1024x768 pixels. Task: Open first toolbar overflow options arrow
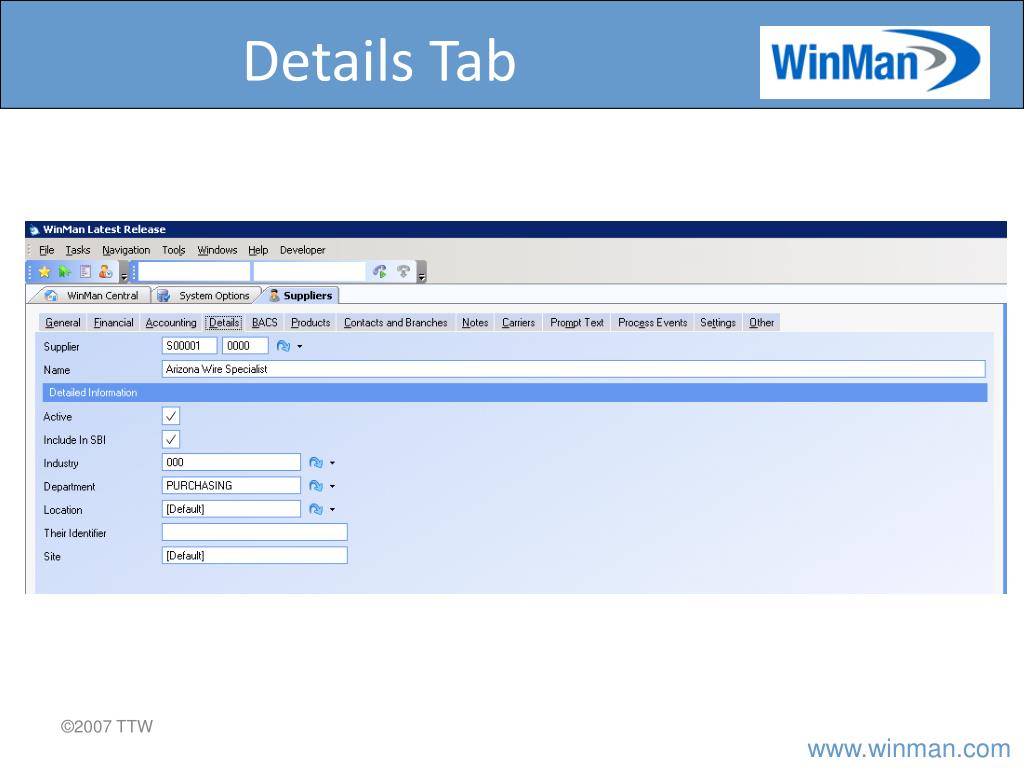[124, 272]
